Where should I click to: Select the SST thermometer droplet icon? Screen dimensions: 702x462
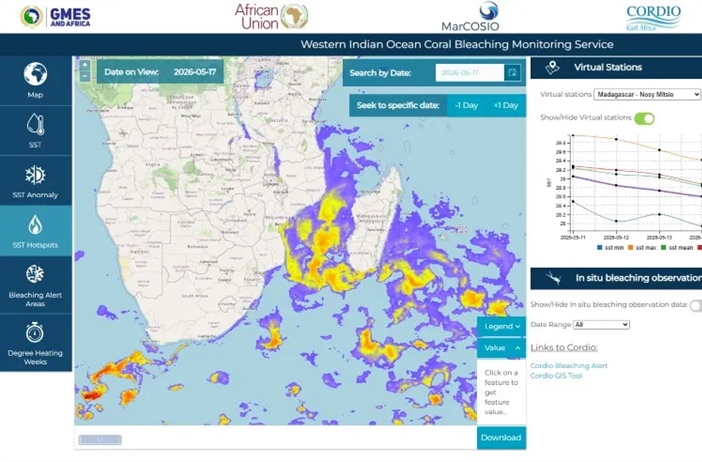35,124
